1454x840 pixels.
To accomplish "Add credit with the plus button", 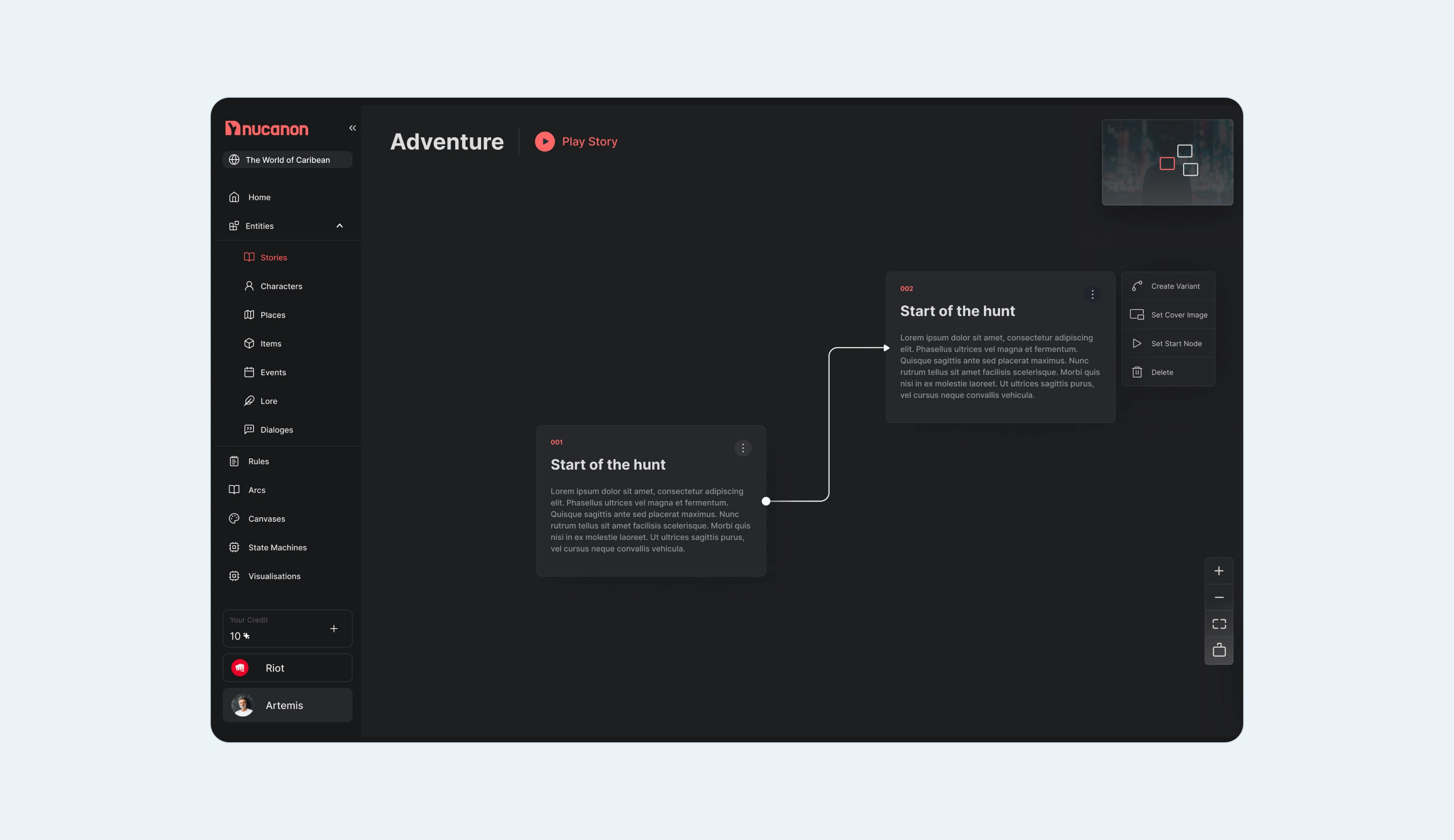I will (x=334, y=629).
